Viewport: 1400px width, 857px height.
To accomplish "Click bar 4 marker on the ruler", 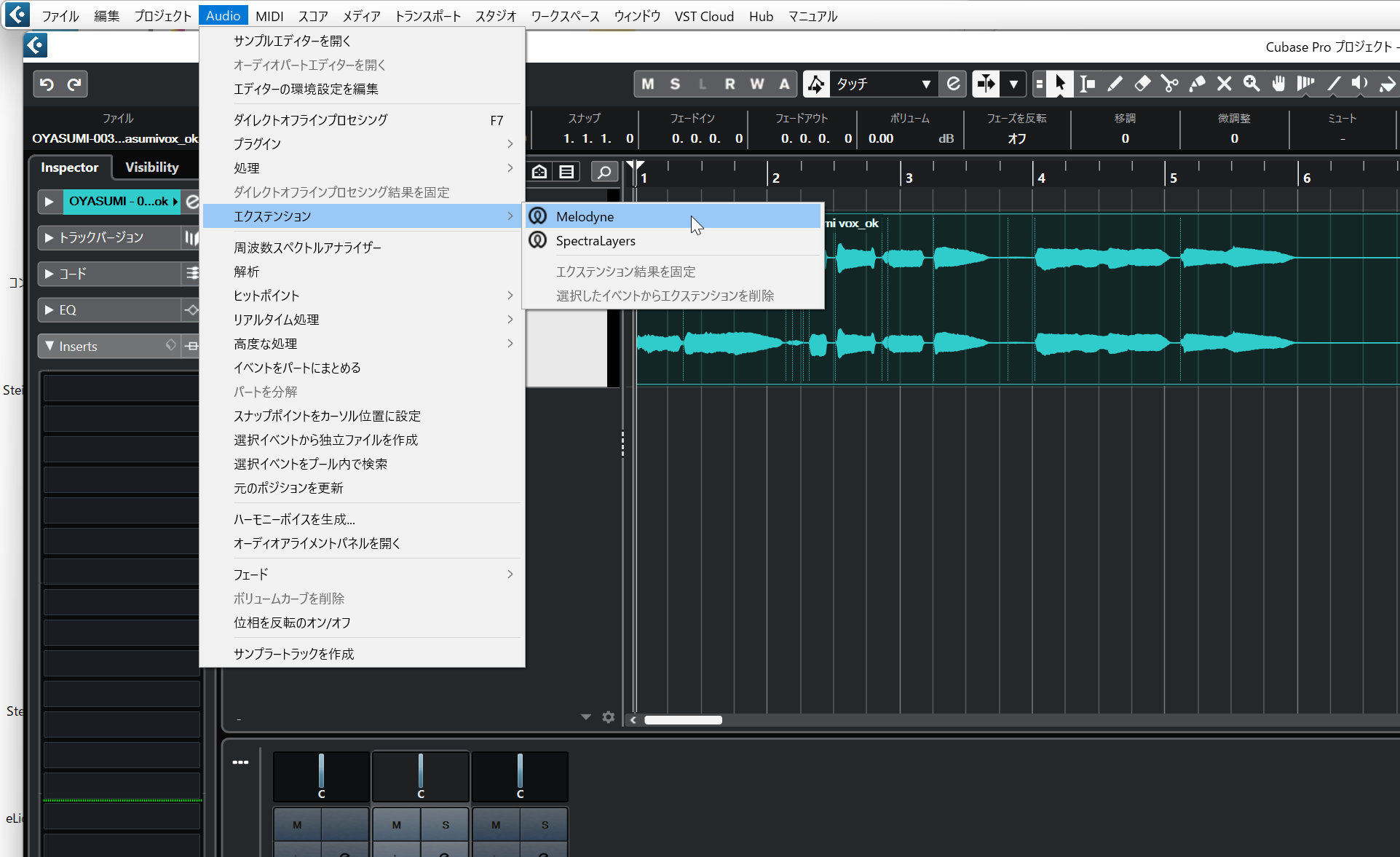I will (1041, 178).
